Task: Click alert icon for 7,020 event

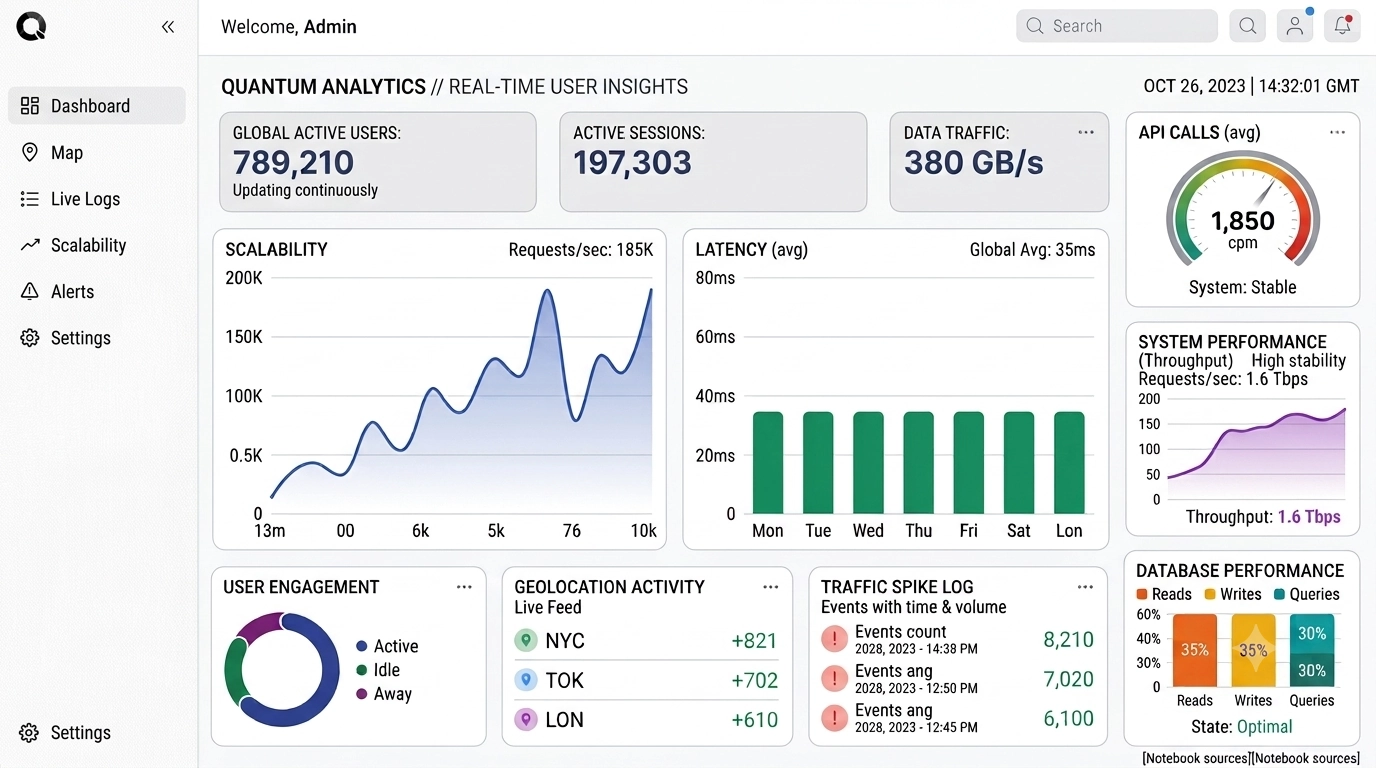Action: click(x=834, y=679)
